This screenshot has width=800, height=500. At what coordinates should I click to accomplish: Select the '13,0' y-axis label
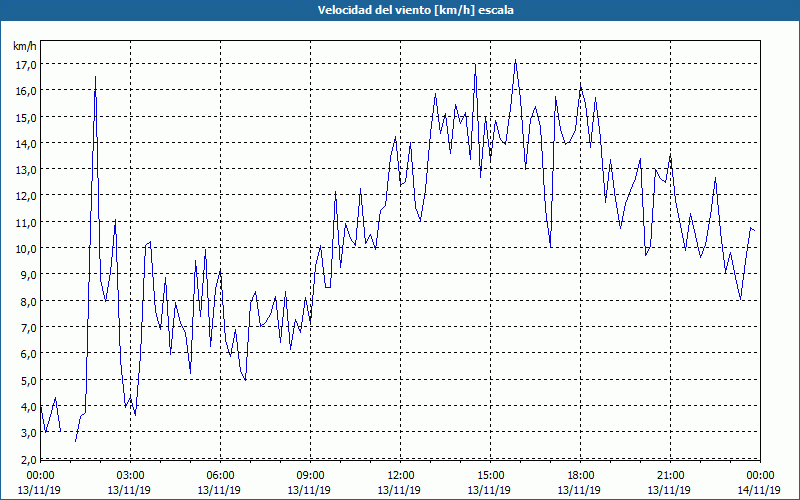[26, 170]
